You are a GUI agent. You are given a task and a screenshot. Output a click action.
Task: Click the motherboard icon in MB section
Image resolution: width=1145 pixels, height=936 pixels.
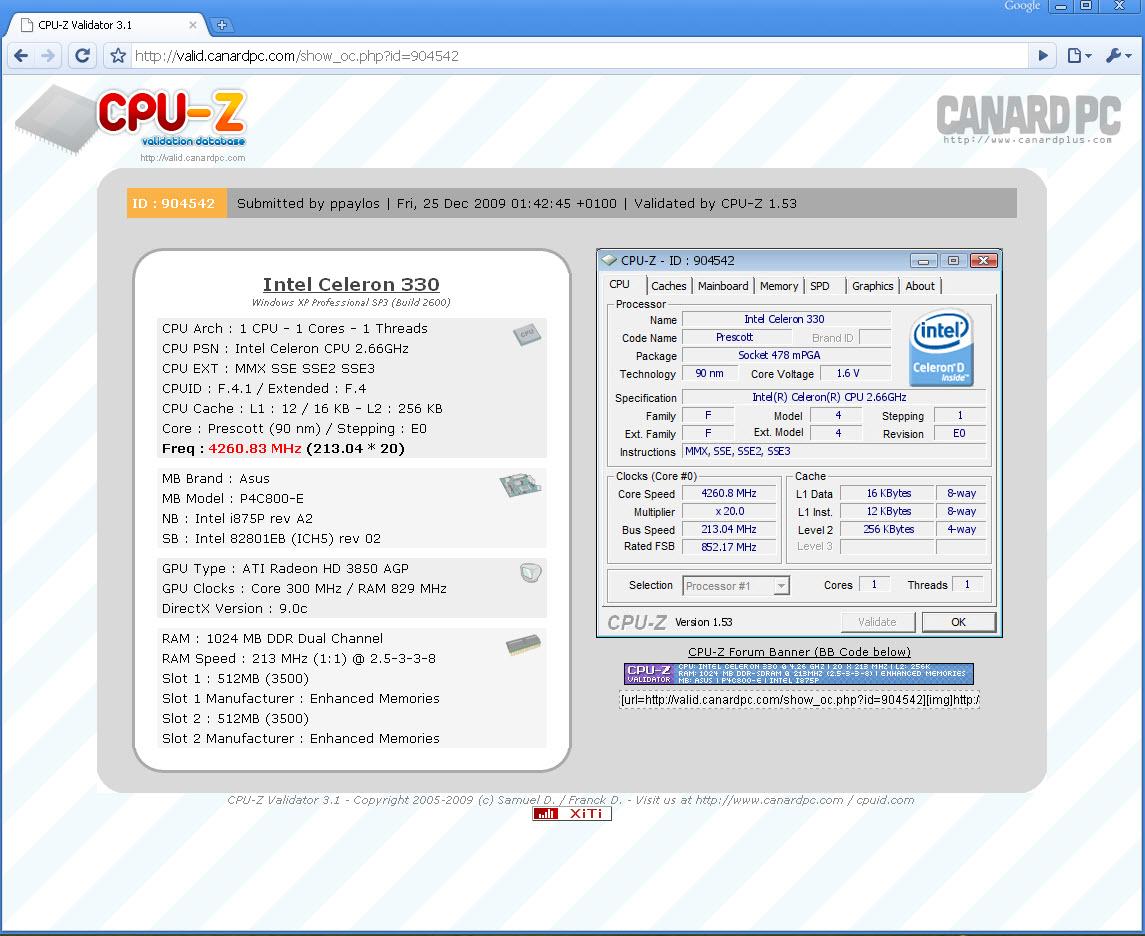pos(521,485)
